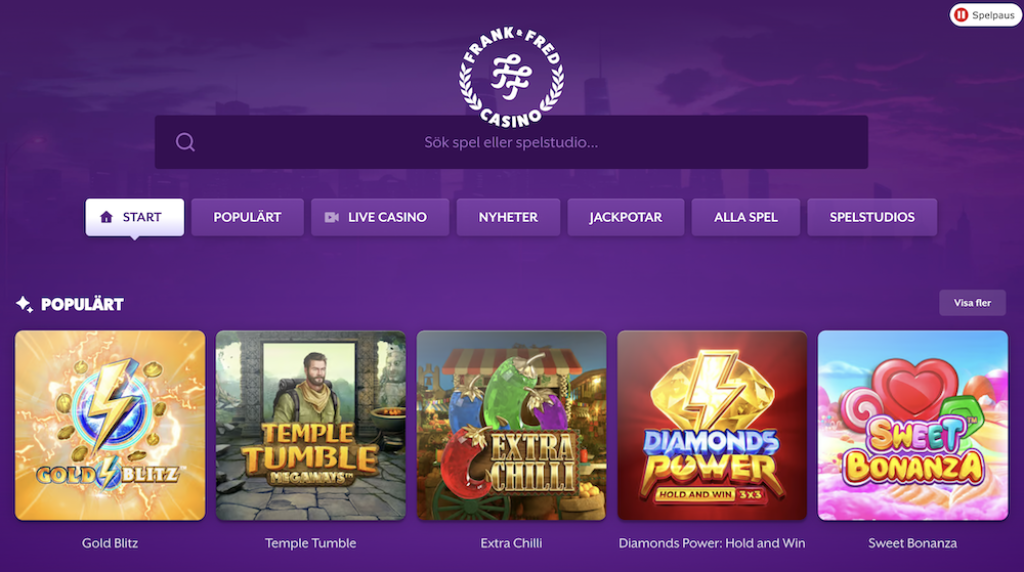
Task: Click the search magnifier icon
Action: tap(185, 142)
